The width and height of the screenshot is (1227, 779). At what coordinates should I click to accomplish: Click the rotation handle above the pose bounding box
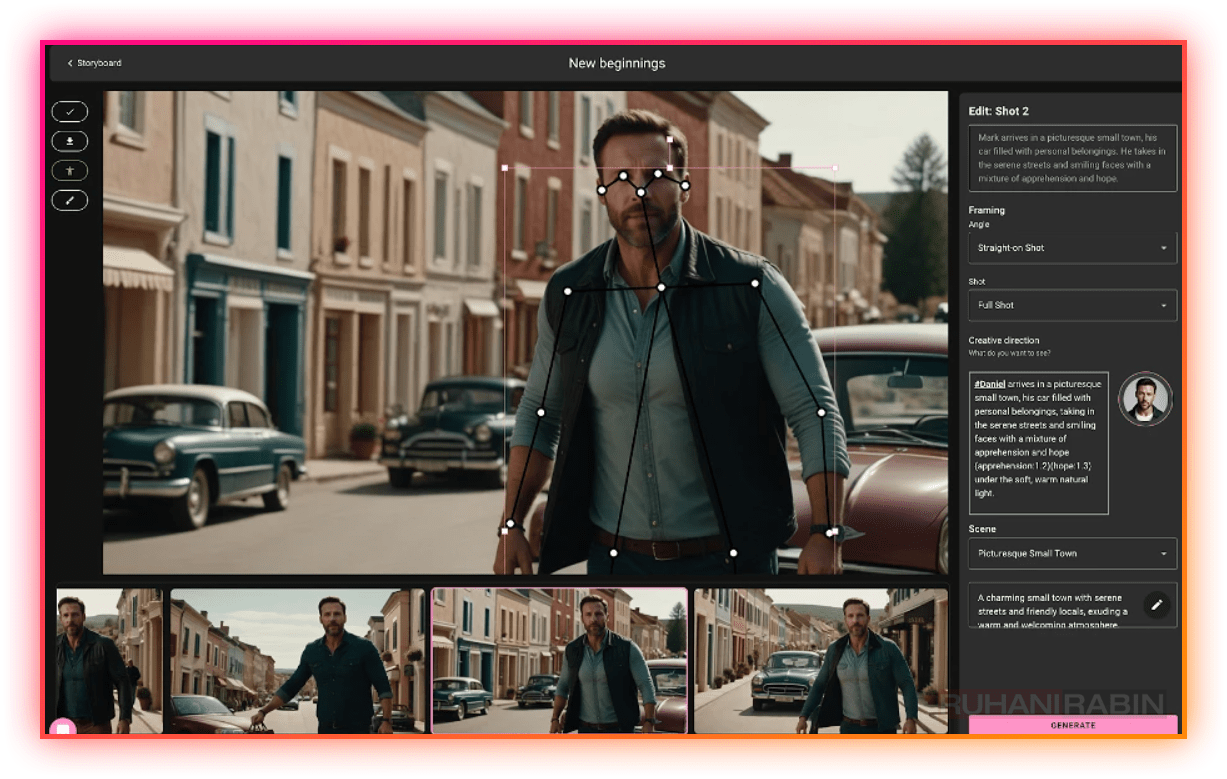[669, 139]
